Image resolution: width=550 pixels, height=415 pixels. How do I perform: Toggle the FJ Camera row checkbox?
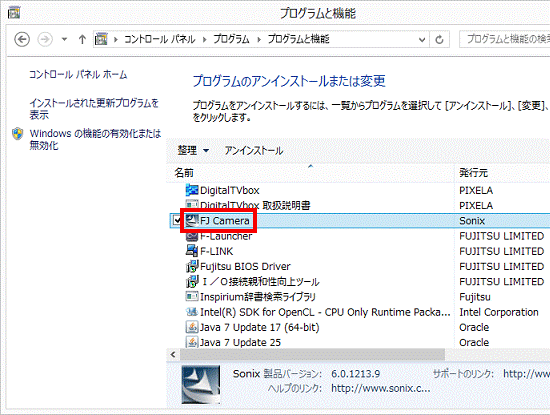tap(177, 220)
